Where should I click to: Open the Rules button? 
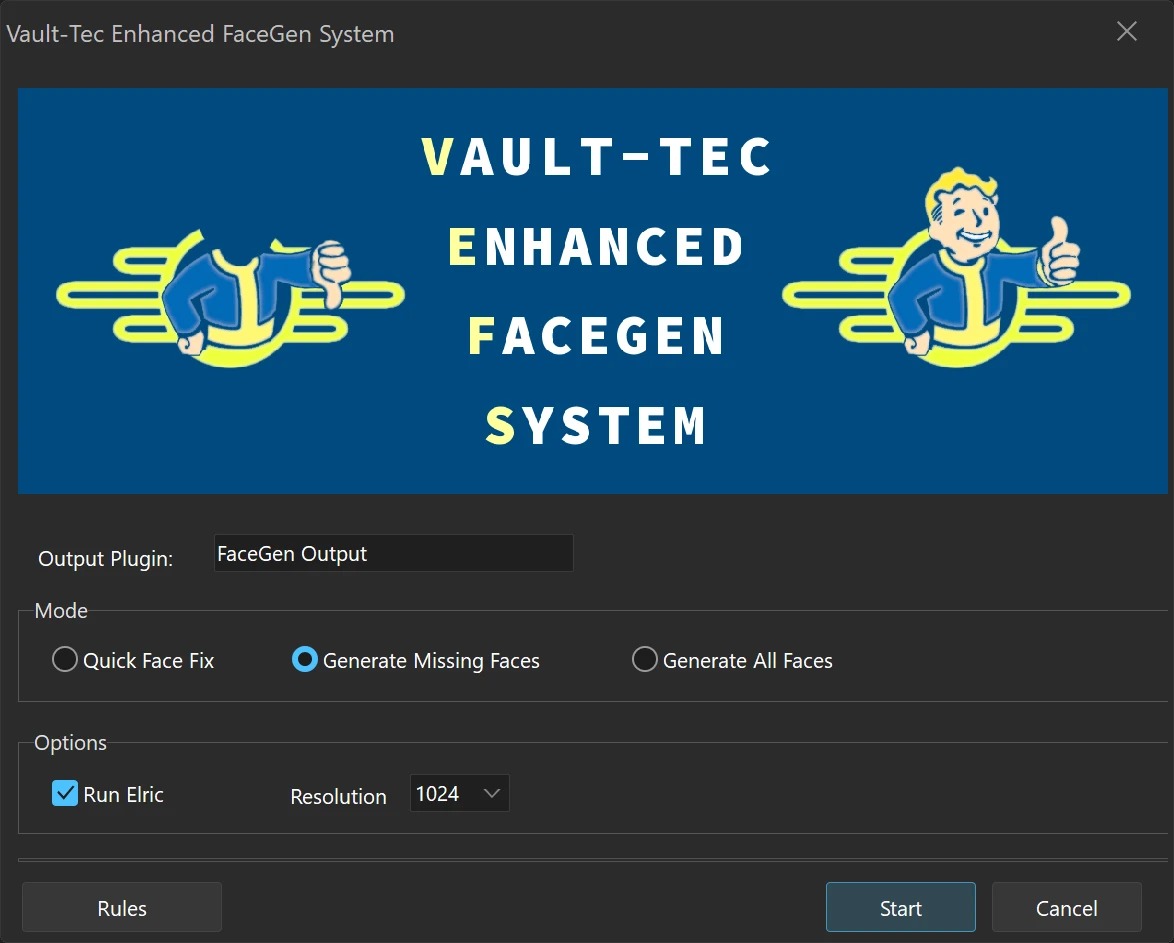[x=122, y=908]
